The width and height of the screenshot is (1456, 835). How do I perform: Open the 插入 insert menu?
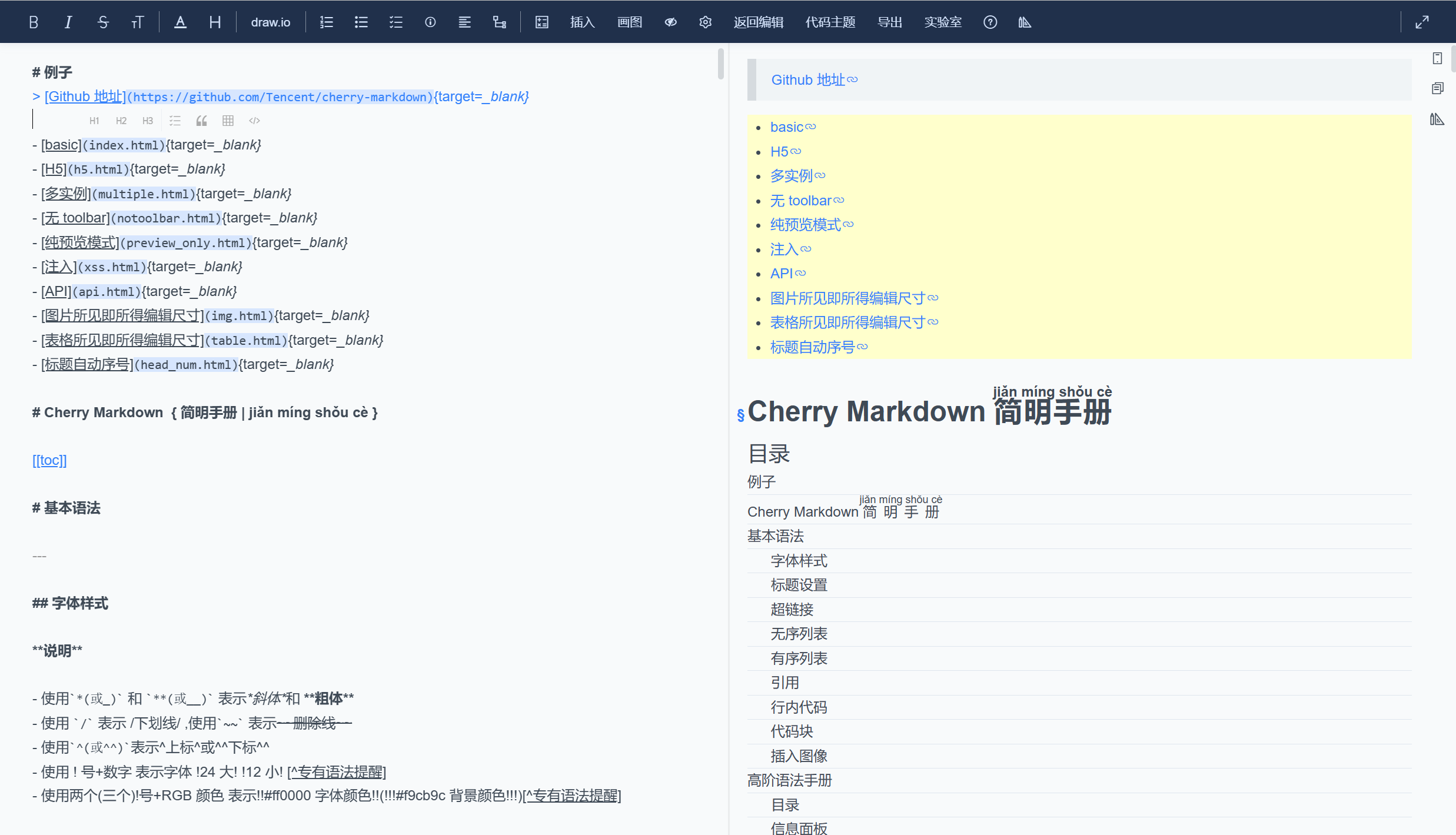click(x=582, y=22)
